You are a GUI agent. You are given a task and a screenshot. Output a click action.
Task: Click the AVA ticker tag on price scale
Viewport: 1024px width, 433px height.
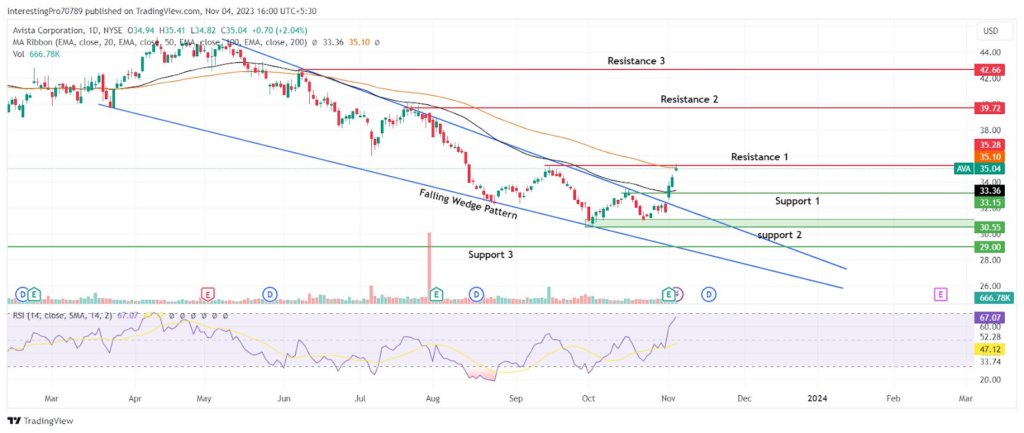click(963, 168)
